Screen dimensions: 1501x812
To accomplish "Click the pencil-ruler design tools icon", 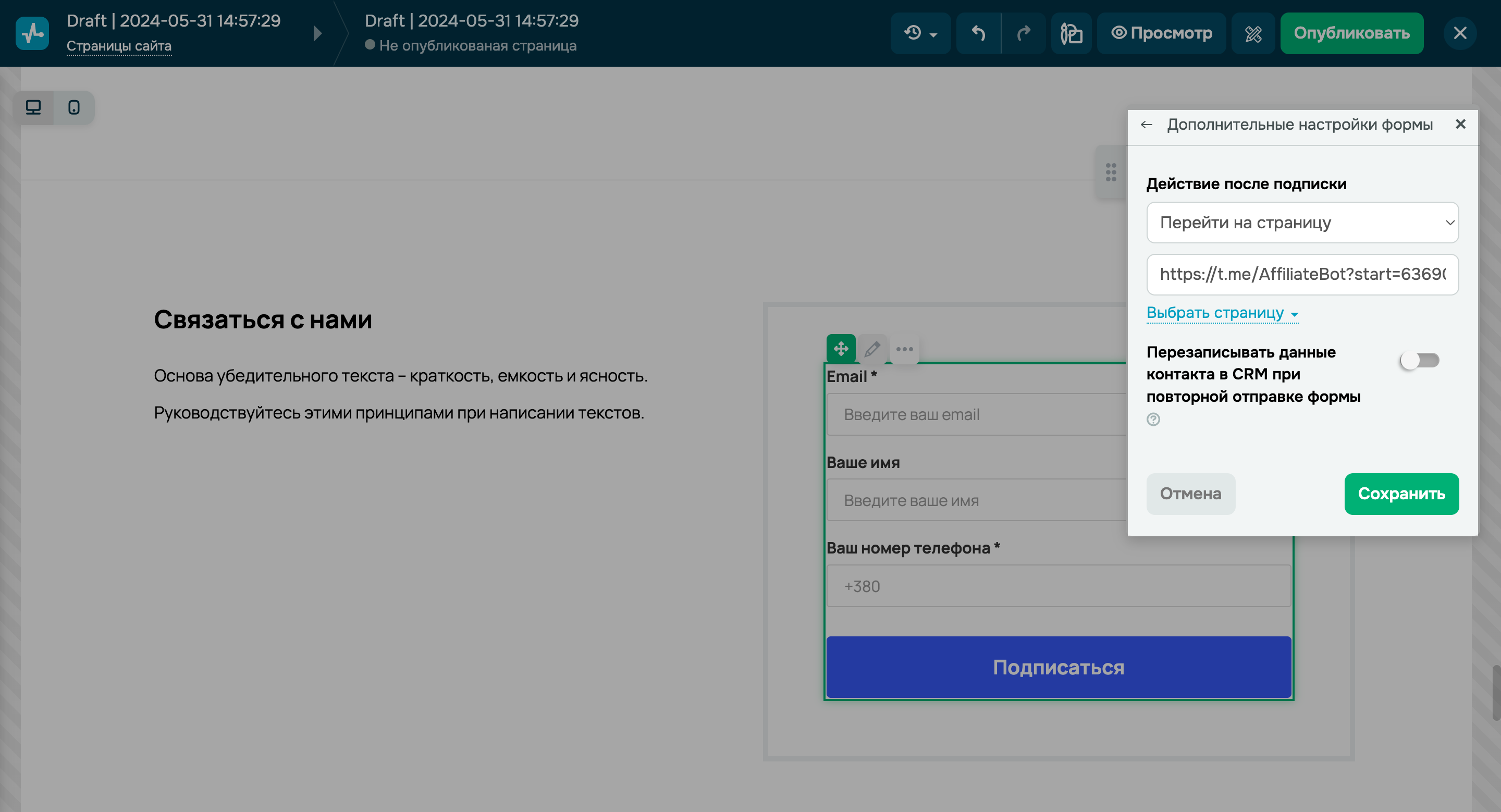I will (x=1253, y=33).
